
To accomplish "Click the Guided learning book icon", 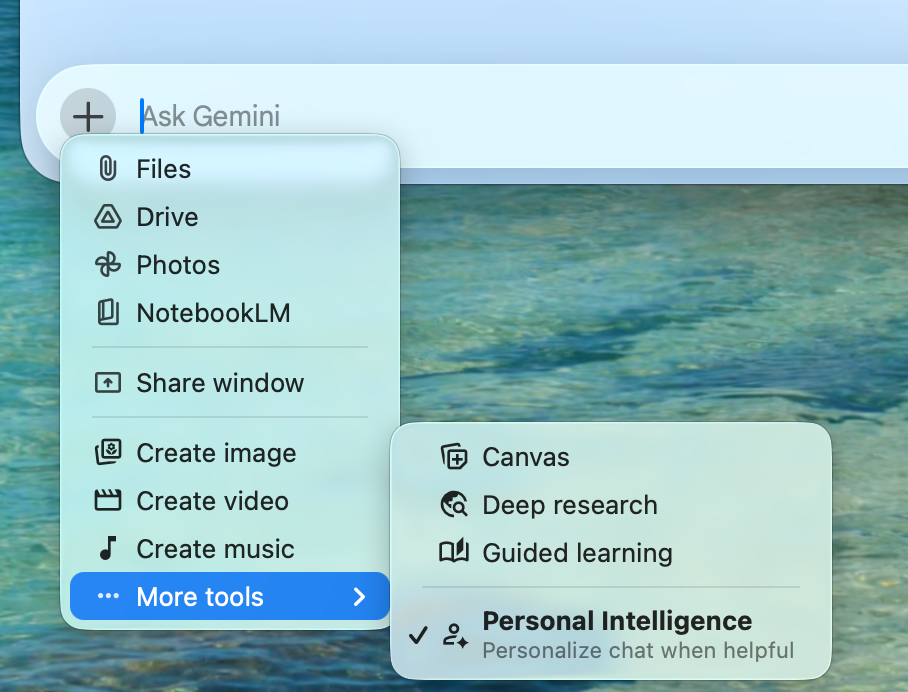I will (x=454, y=553).
